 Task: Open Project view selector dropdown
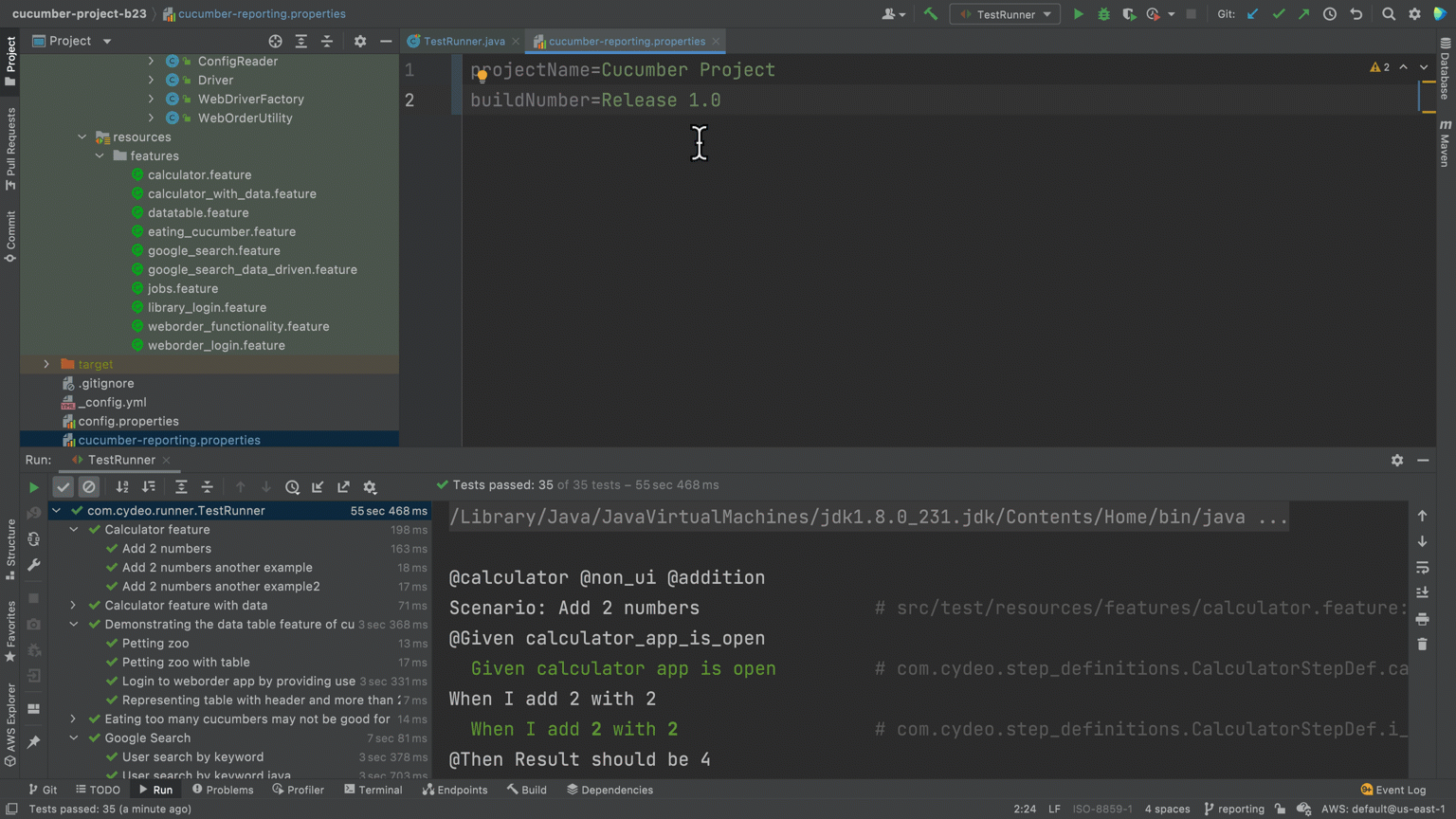point(73,41)
